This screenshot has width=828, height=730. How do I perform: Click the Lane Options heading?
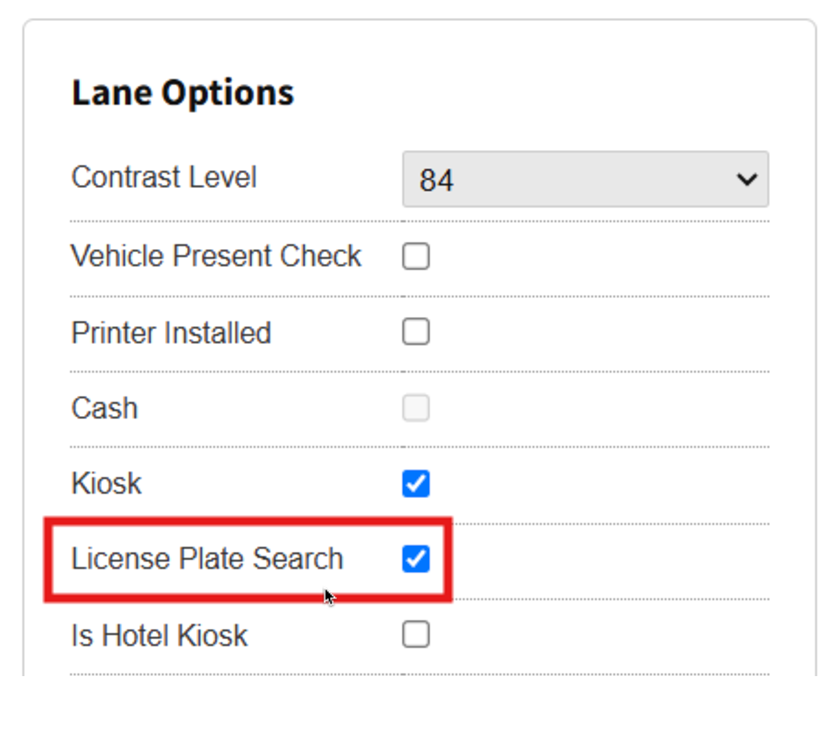tap(183, 93)
